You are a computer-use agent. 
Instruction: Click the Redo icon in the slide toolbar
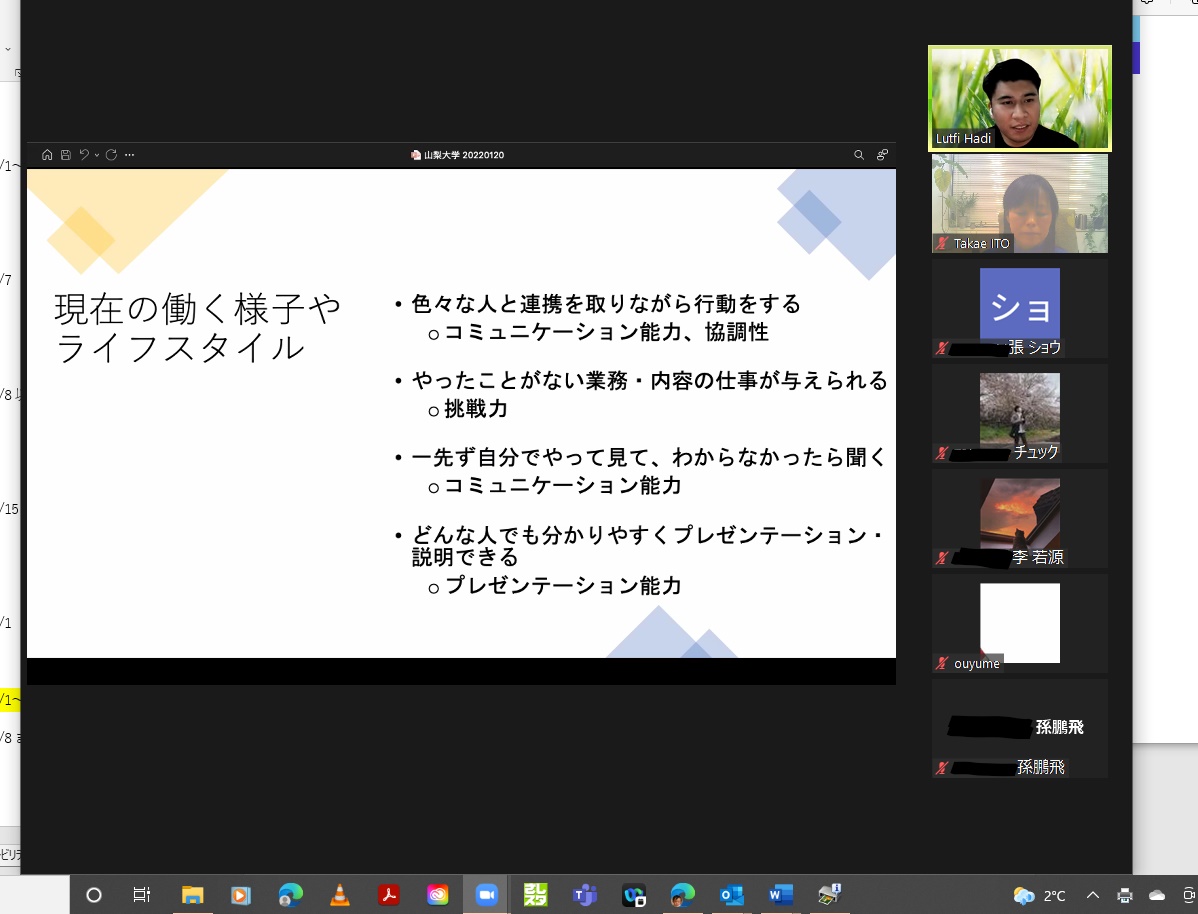pos(111,155)
